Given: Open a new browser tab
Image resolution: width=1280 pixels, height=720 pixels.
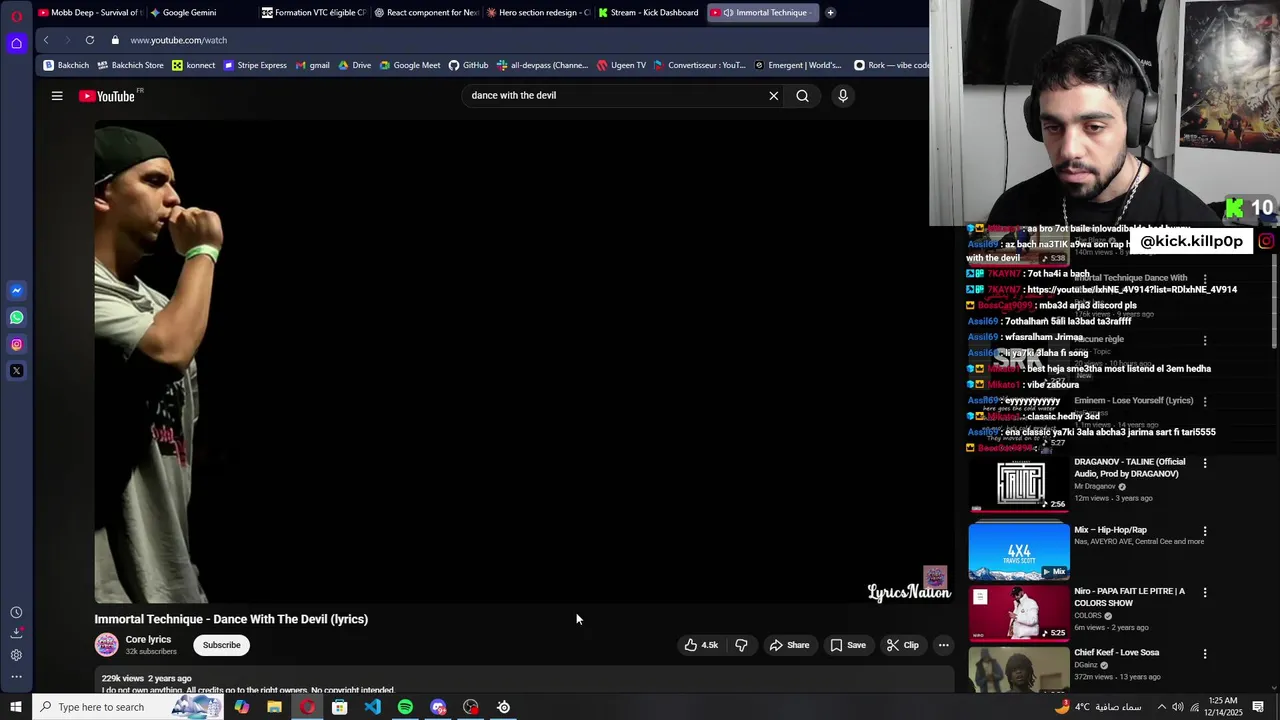Looking at the screenshot, I should tap(830, 13).
